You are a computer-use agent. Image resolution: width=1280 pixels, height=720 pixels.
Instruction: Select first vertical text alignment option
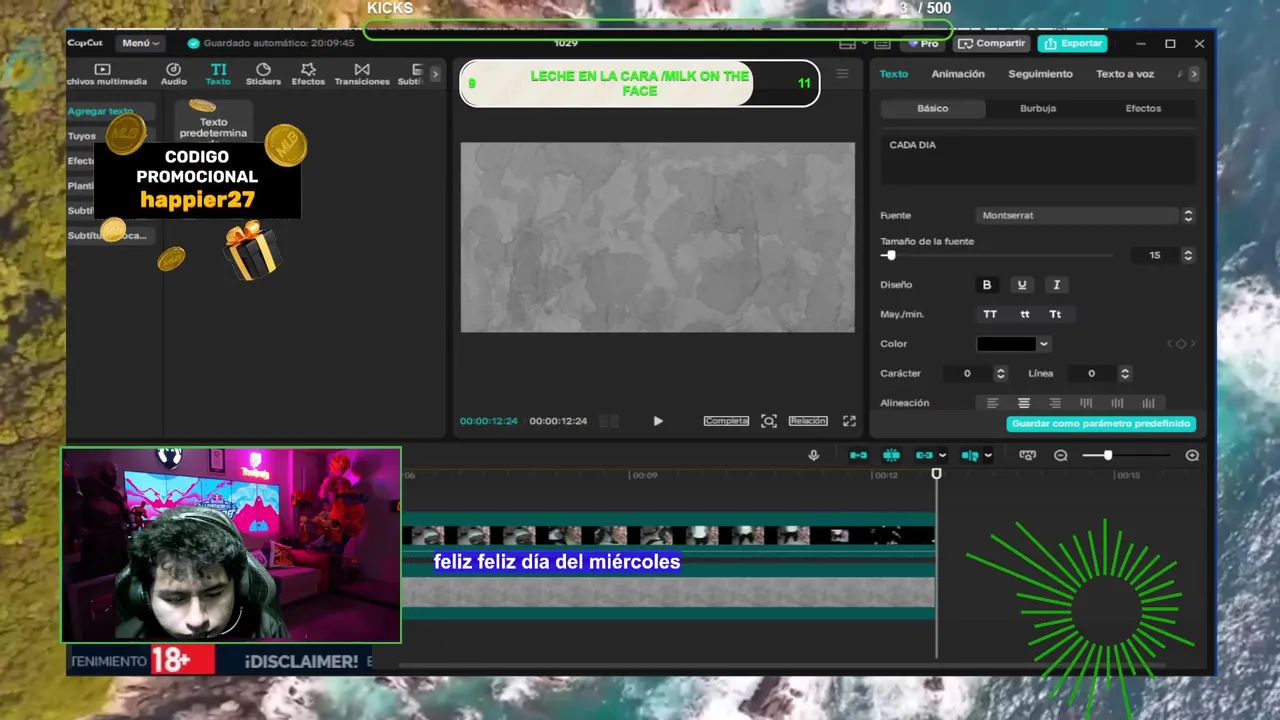pos(1086,403)
